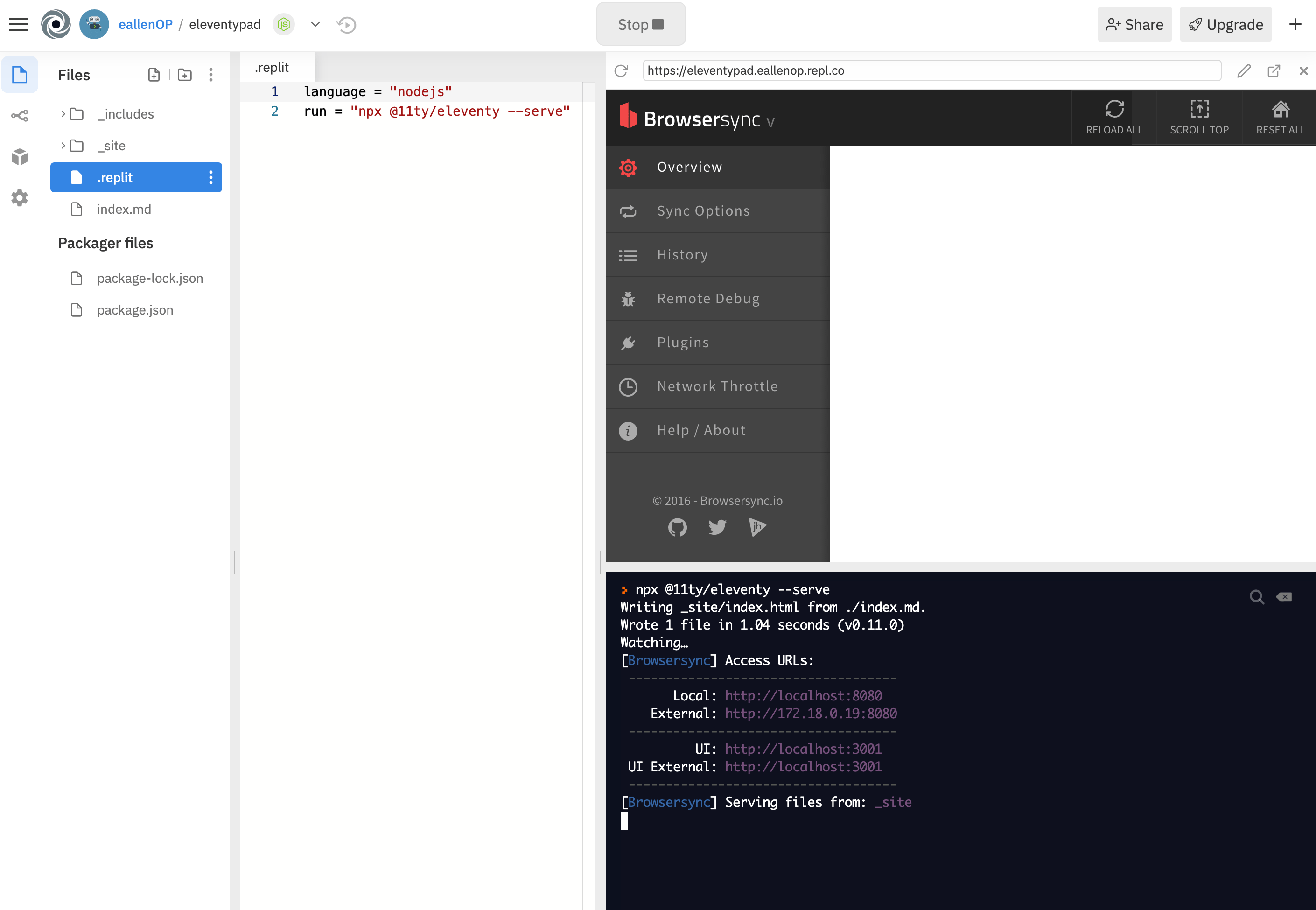Click the Upgrade button
Viewport: 1316px width, 910px height.
coord(1225,25)
